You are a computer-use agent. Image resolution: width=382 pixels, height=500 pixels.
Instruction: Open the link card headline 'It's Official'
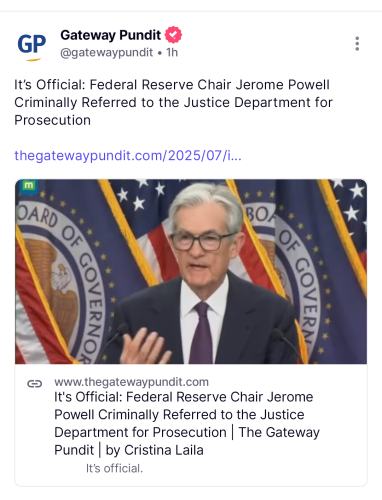[x=187, y=423]
